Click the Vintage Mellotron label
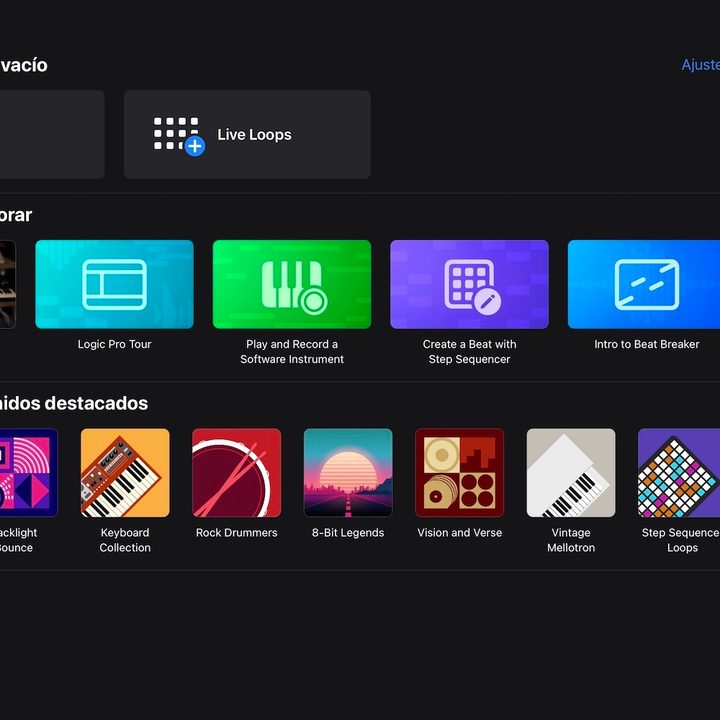The width and height of the screenshot is (720, 720). pos(571,540)
